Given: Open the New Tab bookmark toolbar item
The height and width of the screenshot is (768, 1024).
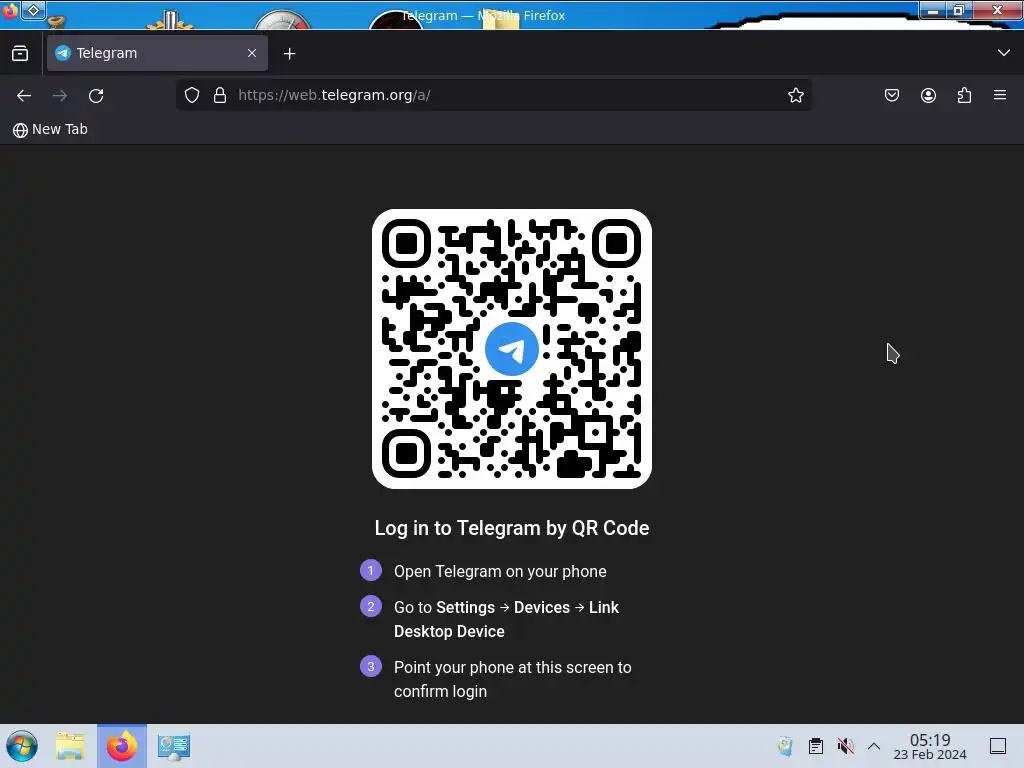Looking at the screenshot, I should click(50, 129).
